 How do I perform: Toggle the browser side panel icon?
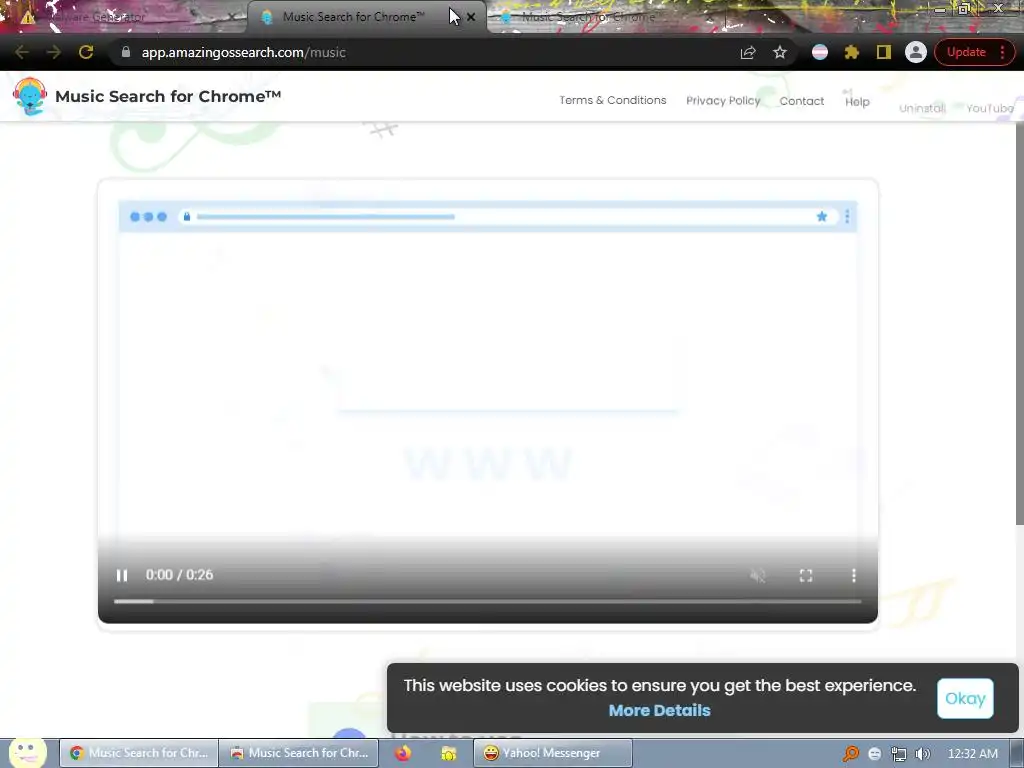tap(884, 52)
